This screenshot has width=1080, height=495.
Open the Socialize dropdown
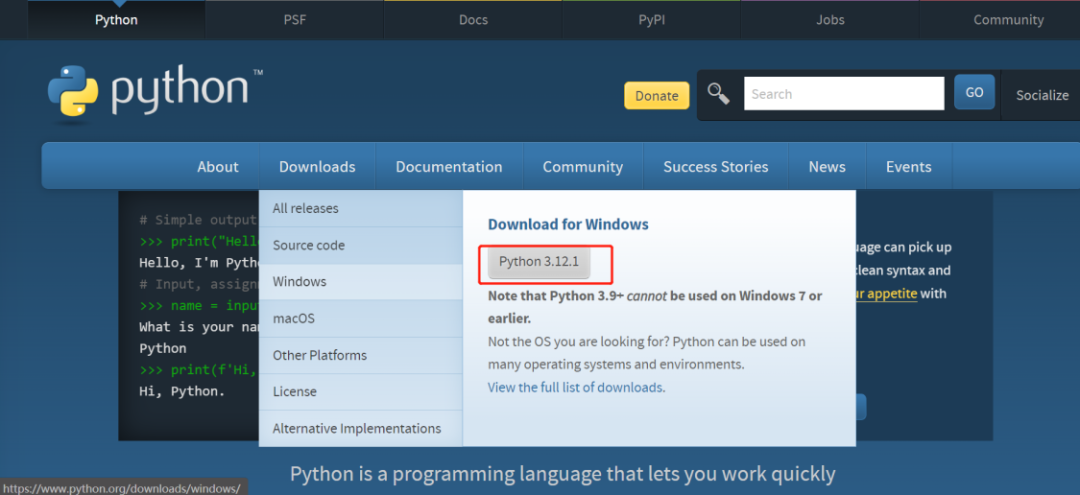[1041, 95]
